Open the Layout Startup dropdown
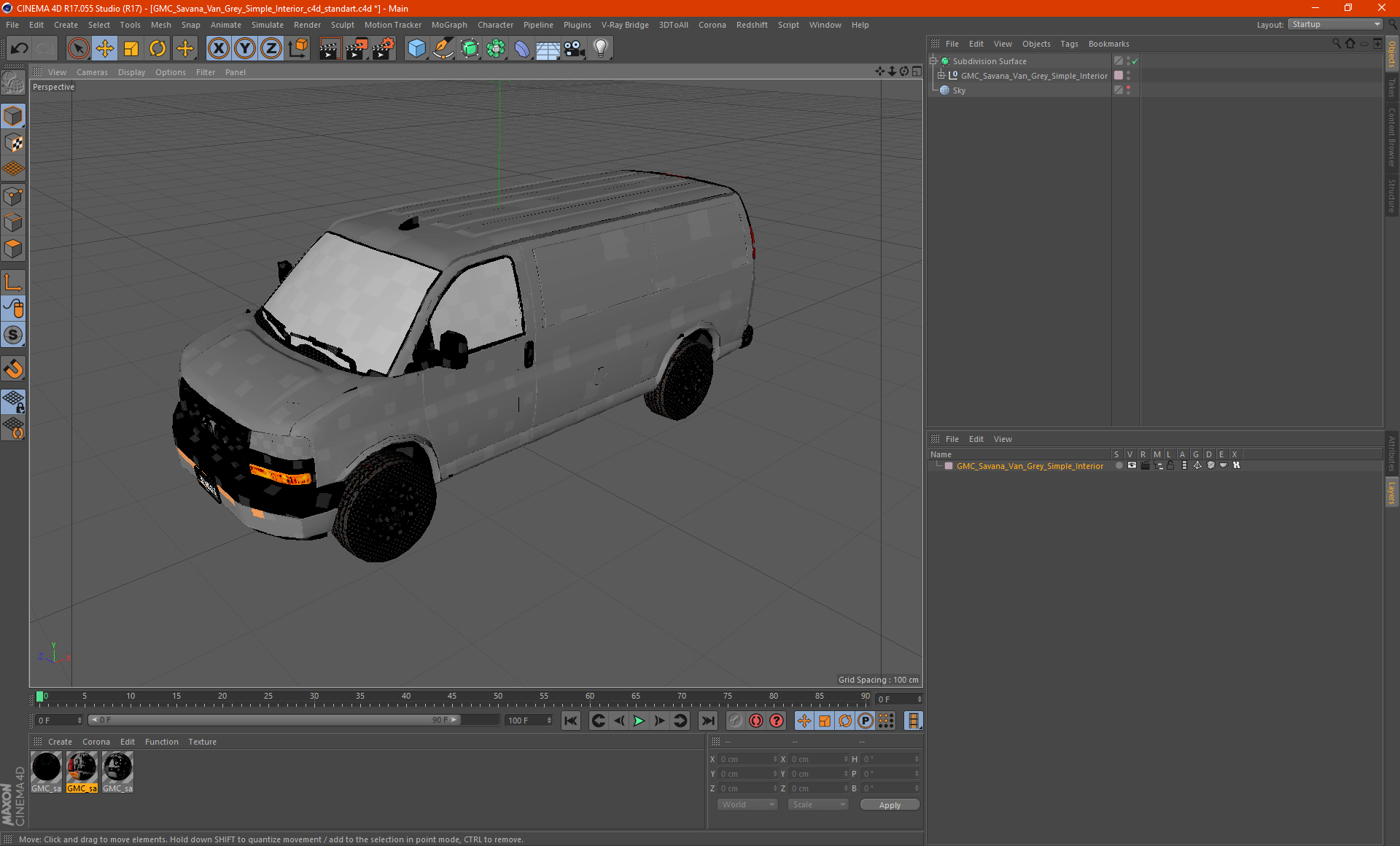This screenshot has height=846, width=1400. pos(1335,24)
